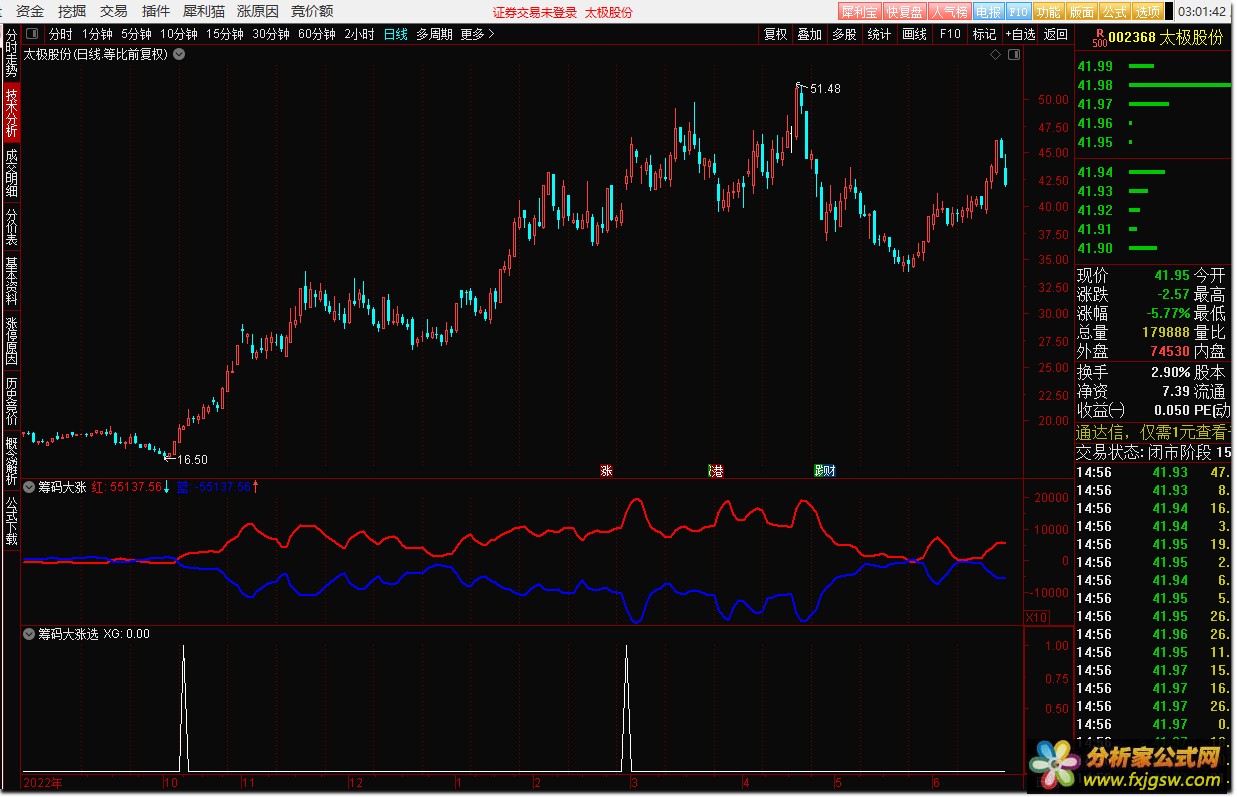
Task: Select the 30分钟 period
Action: coord(271,34)
